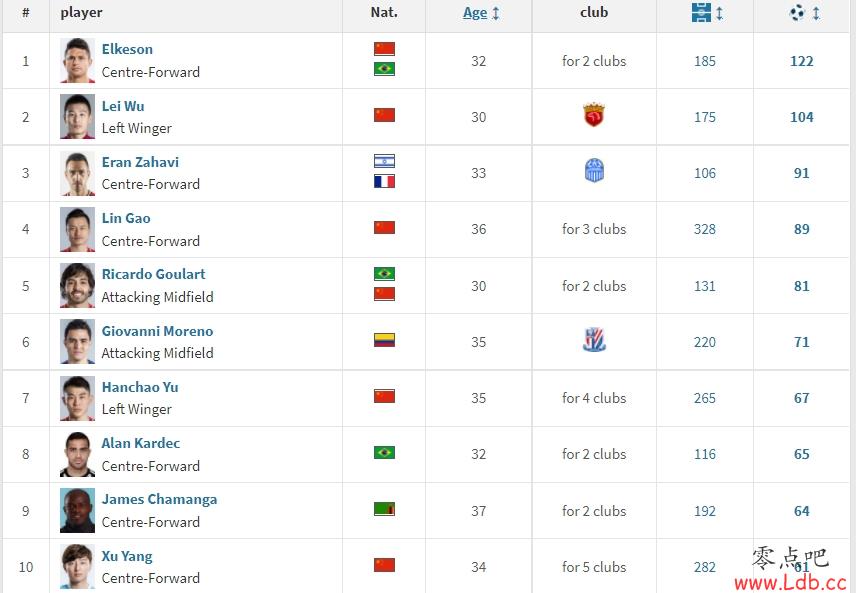Image resolution: width=856 pixels, height=593 pixels.
Task: Click Giovanni Moreno's Shenhua club crest
Action: click(594, 340)
